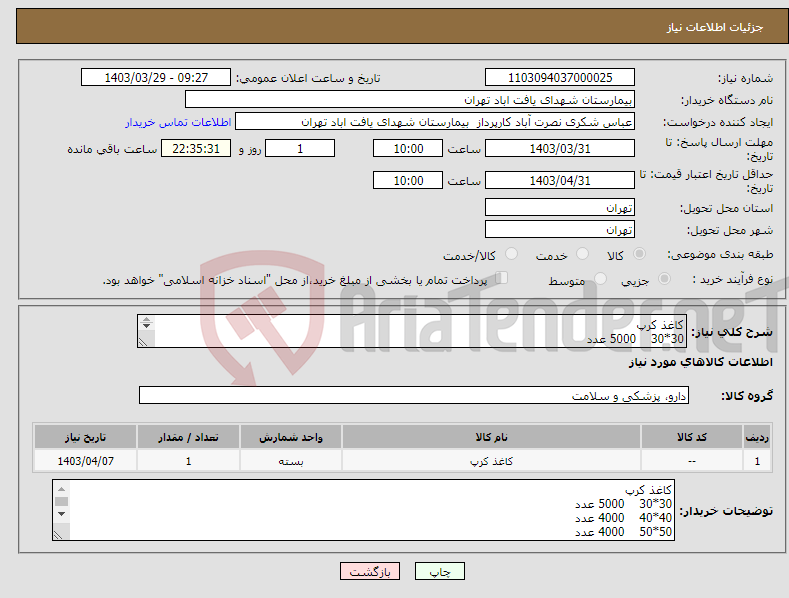Image resolution: width=789 pixels, height=598 pixels.
Task: Click the table cell کاغذ کرپ
Action: 491,461
